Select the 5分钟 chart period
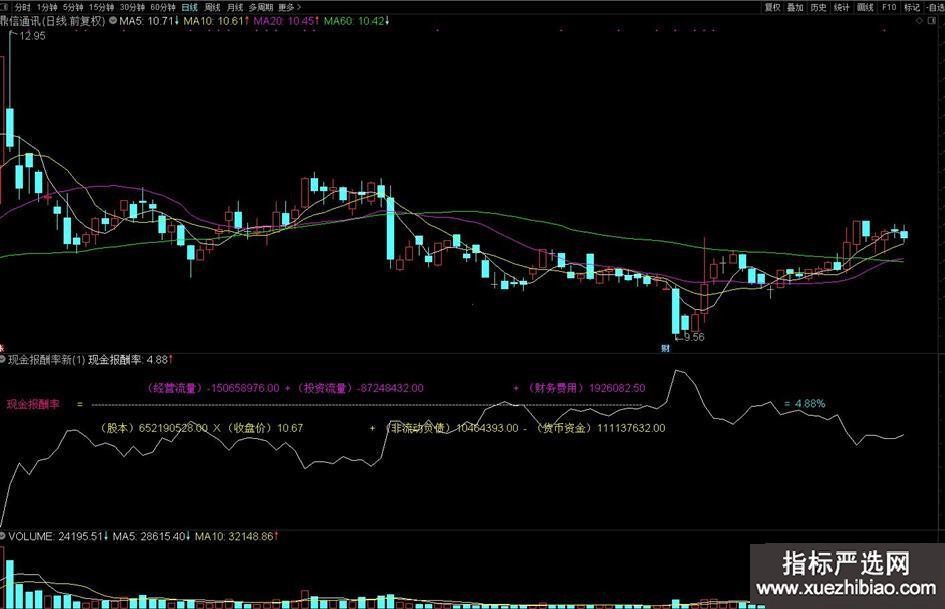This screenshot has height=609, width=945. [x=73, y=7]
